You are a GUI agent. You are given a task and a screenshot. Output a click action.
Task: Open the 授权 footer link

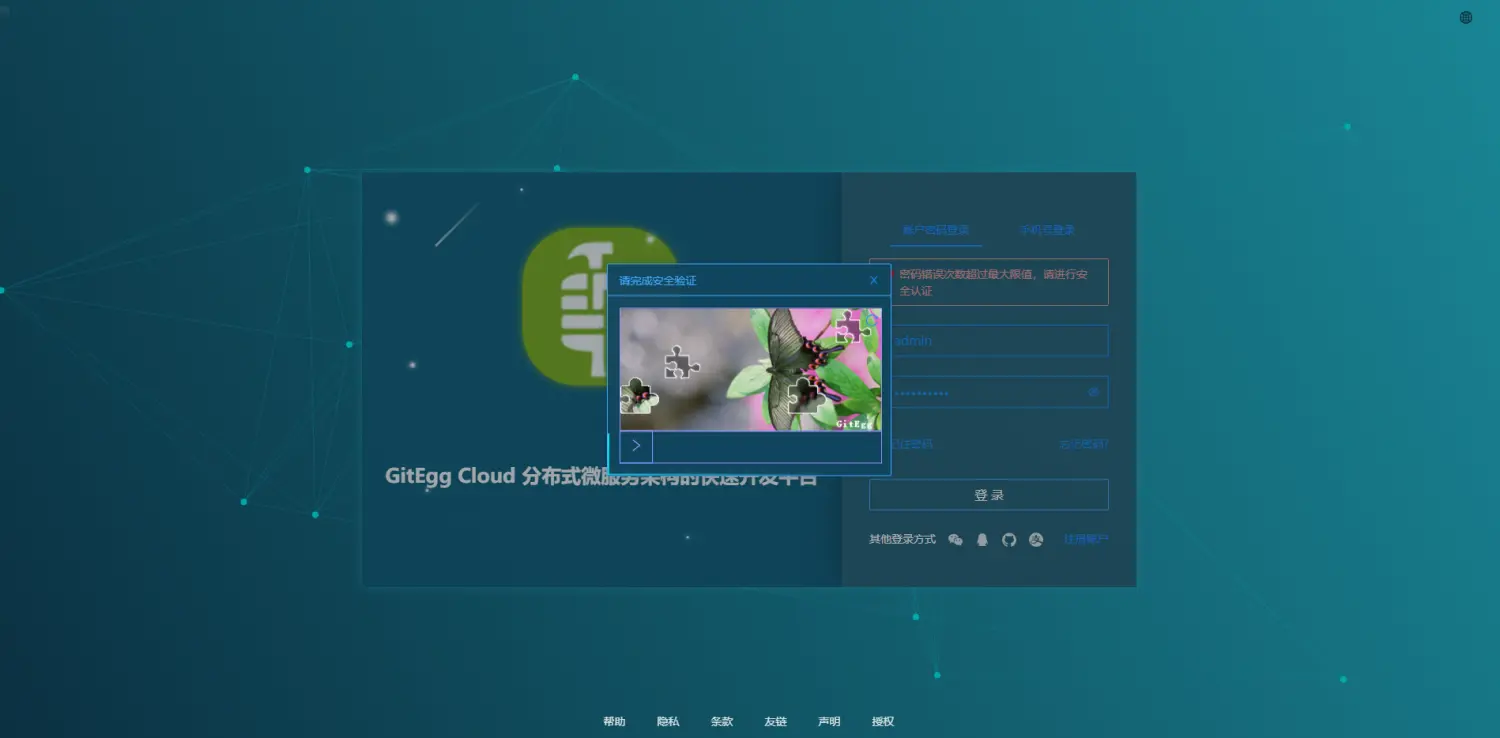click(883, 721)
